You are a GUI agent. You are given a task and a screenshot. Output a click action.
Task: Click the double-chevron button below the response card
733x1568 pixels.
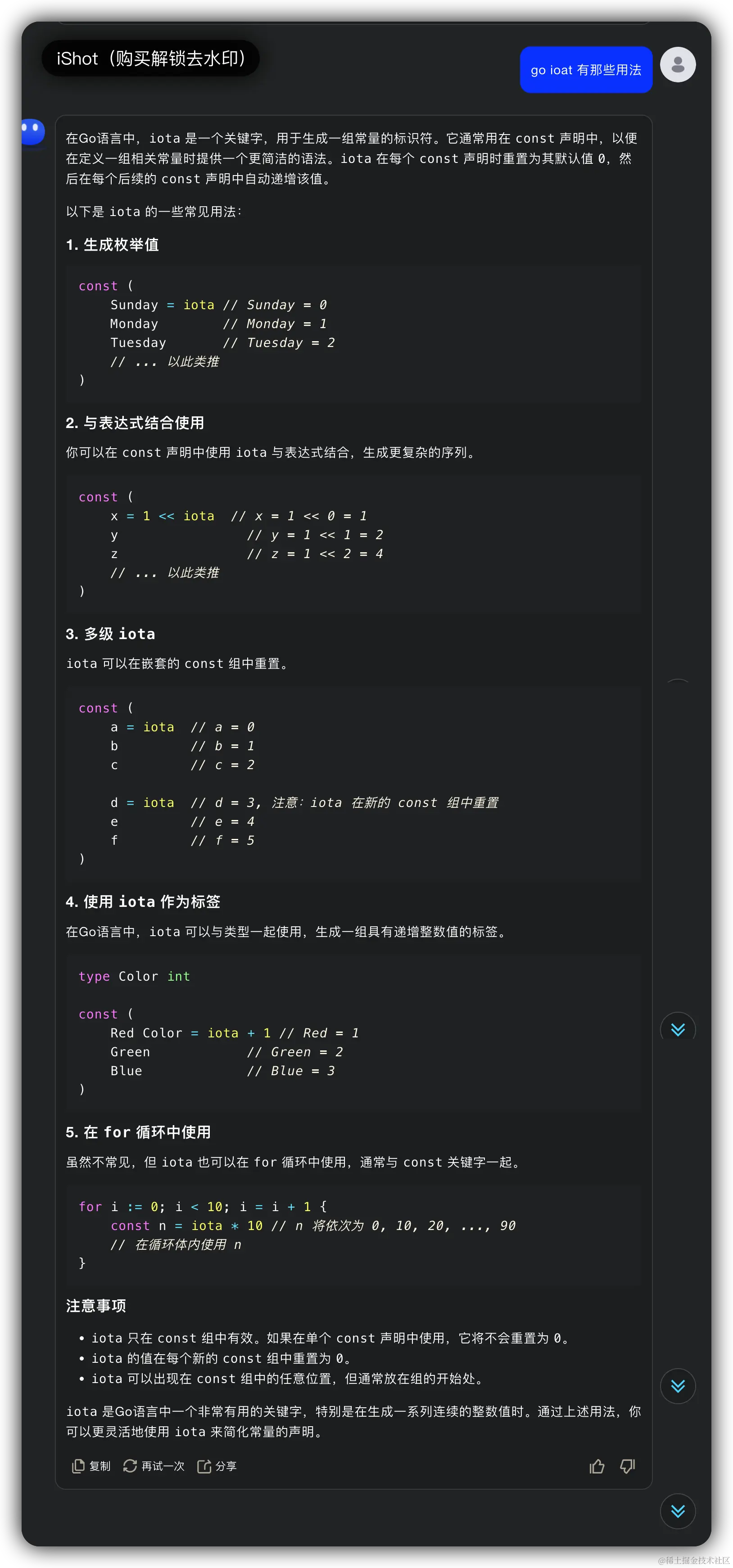(x=678, y=1511)
